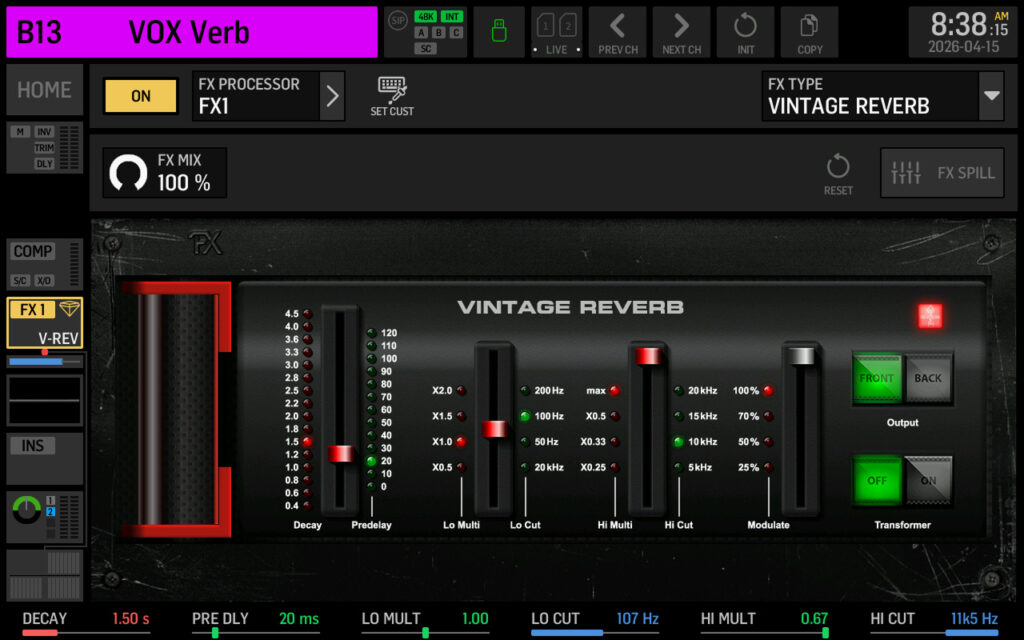Screen dimensions: 1024x640
Task: Select the BACK output button in the reverb
Action: [928, 379]
